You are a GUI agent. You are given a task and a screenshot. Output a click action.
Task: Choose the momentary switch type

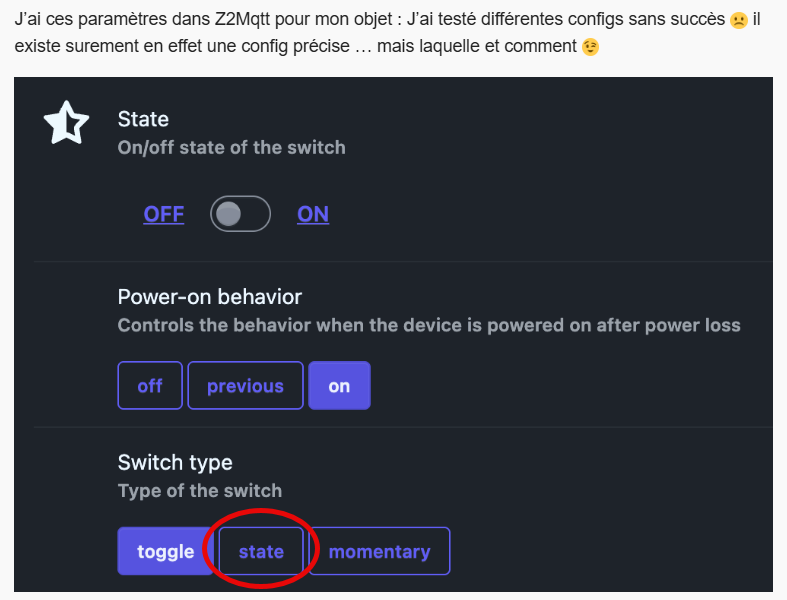379,551
